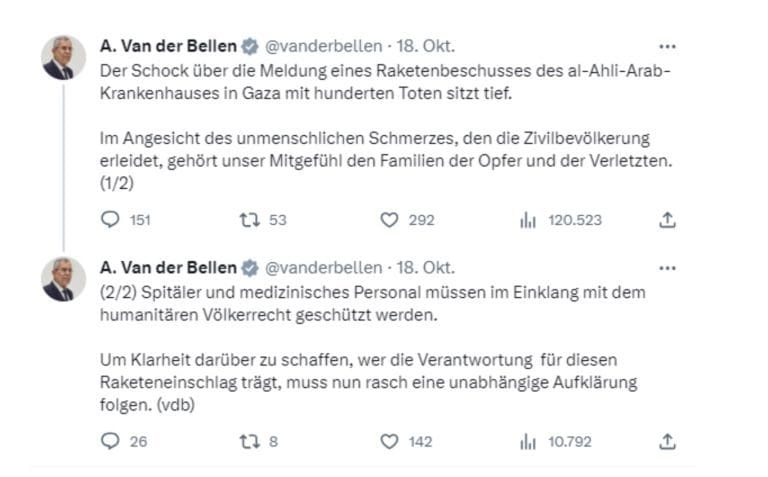Like the second tweet with 142 likes
The height and width of the screenshot is (477, 768).
click(389, 442)
